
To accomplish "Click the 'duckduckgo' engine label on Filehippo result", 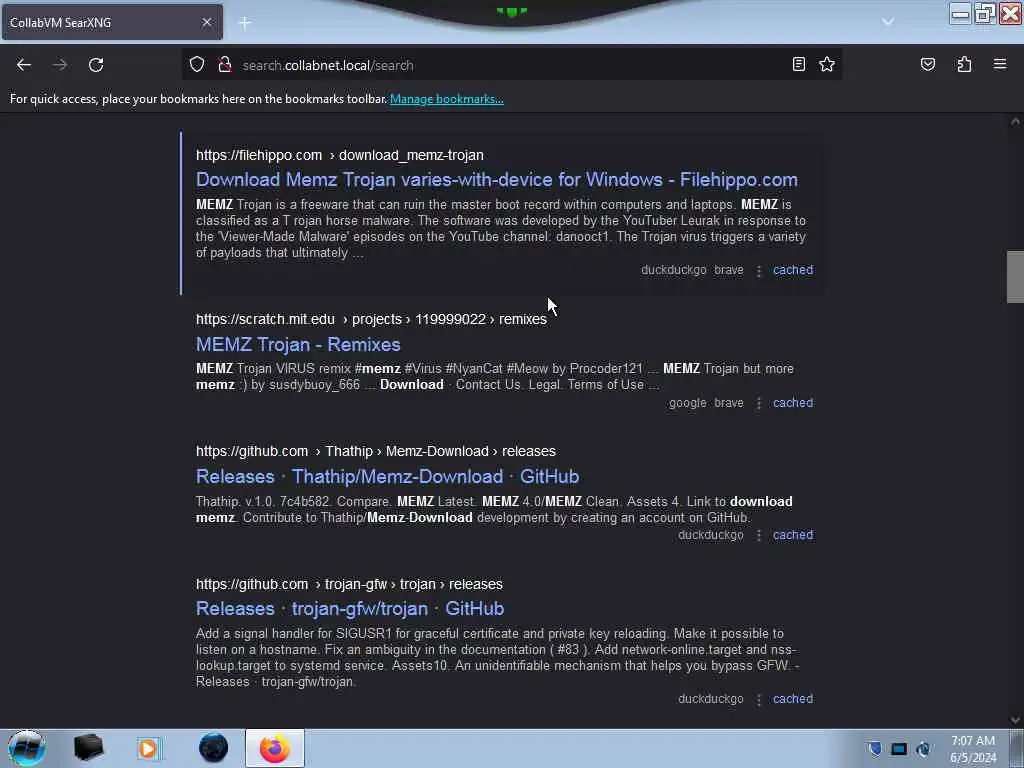I will pyautogui.click(x=673, y=270).
